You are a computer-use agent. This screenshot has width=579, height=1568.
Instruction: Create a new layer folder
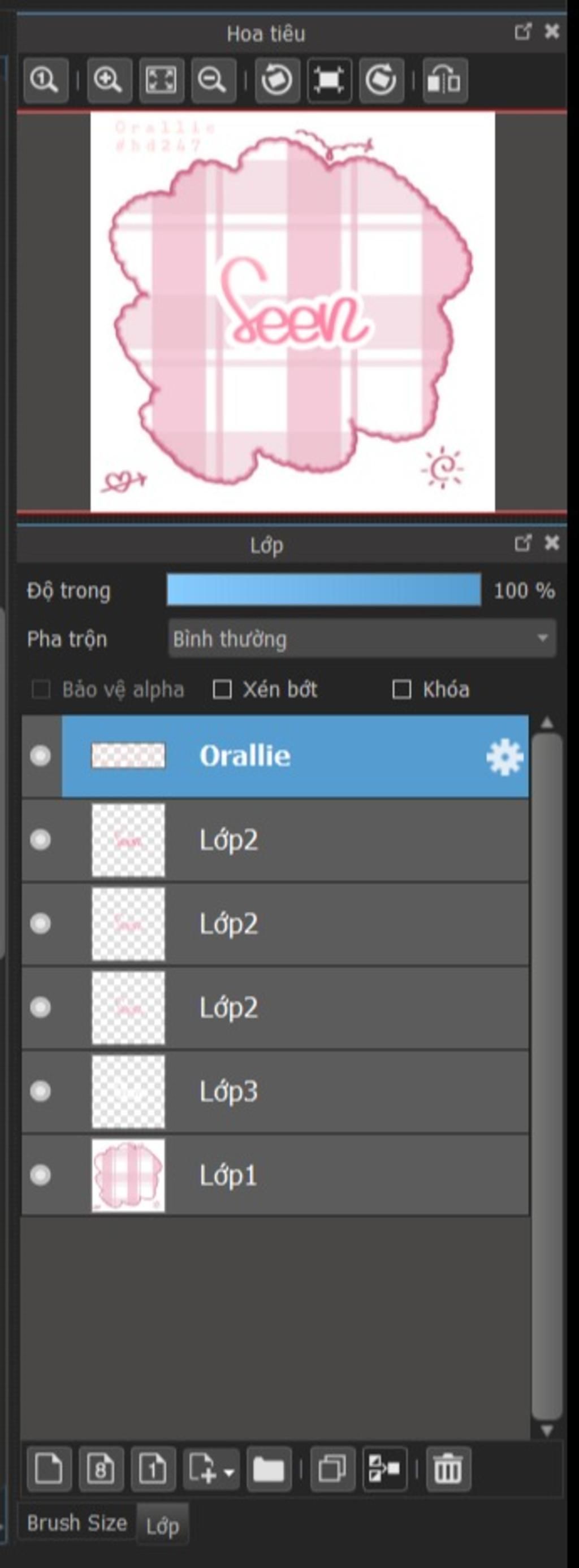(269, 1469)
